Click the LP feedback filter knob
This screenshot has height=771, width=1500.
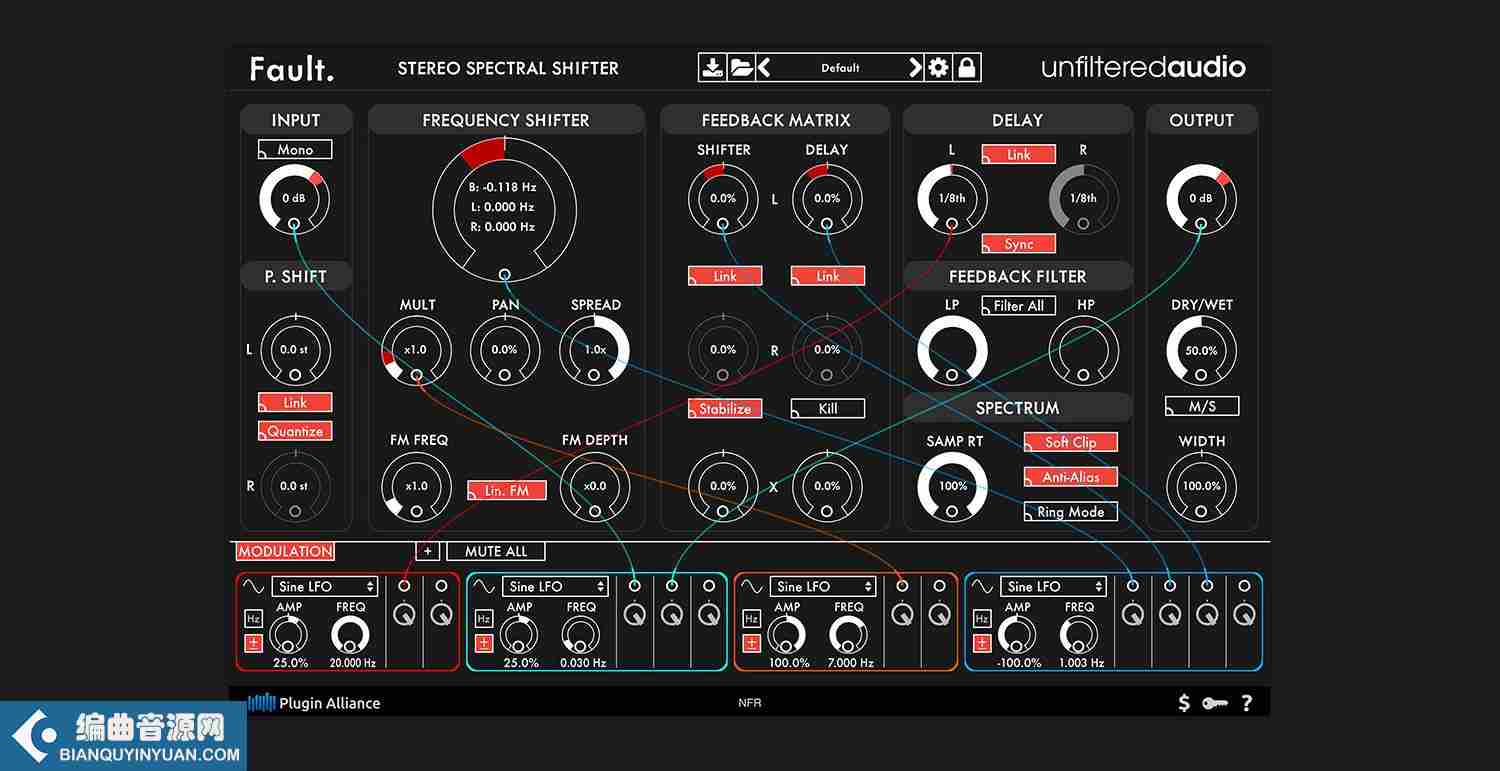point(952,351)
